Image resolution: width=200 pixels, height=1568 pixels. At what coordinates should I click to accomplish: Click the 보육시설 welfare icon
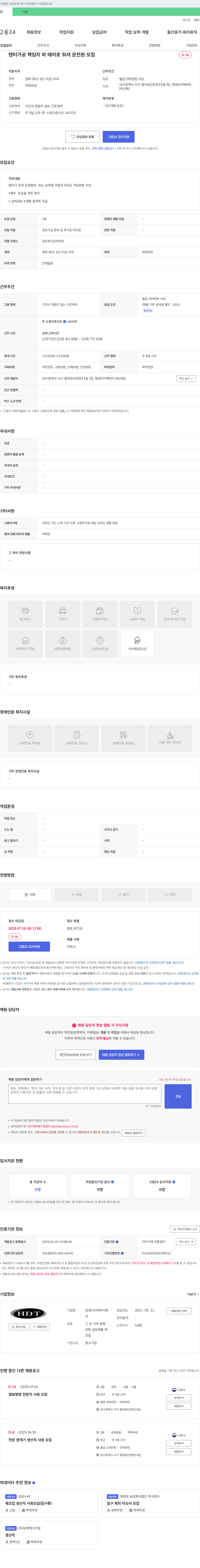click(x=100, y=644)
